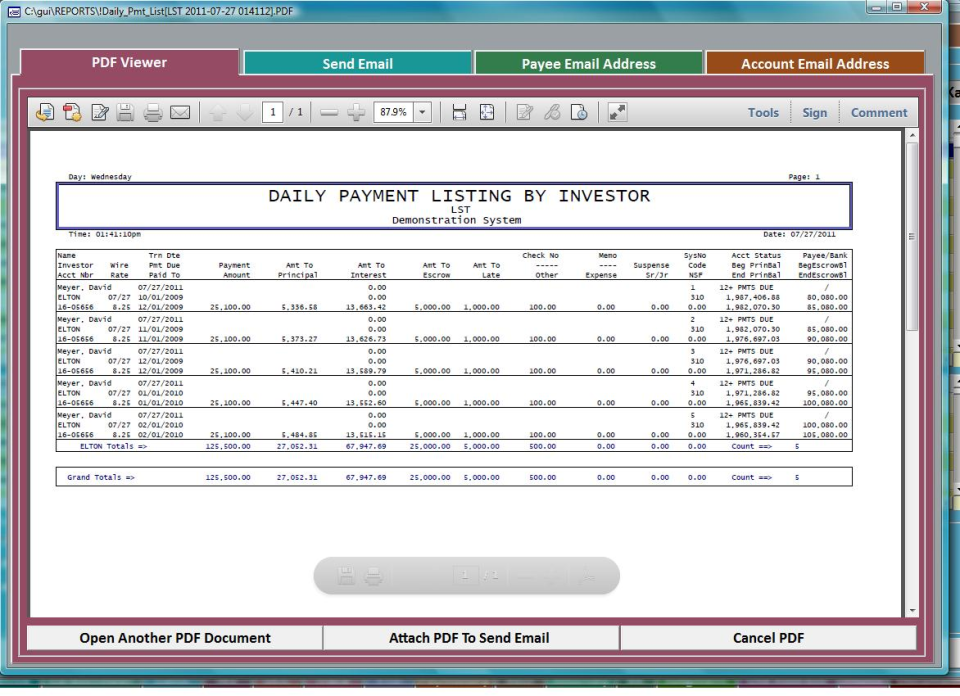The image size is (960, 696).
Task: Open the Tools pane
Action: point(763,113)
